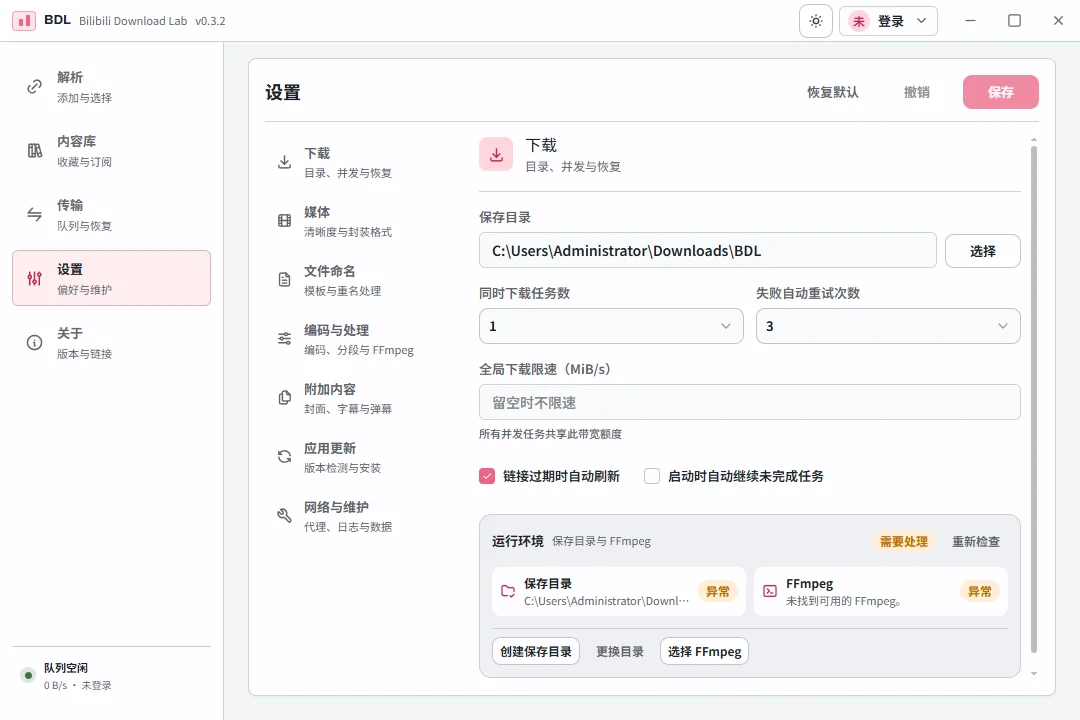Click the BDL app logo icon
1080x720 pixels.
coord(24,21)
